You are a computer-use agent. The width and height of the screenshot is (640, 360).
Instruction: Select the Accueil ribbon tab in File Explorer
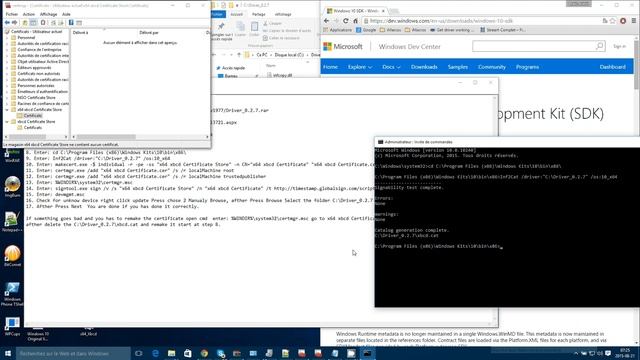236,14
